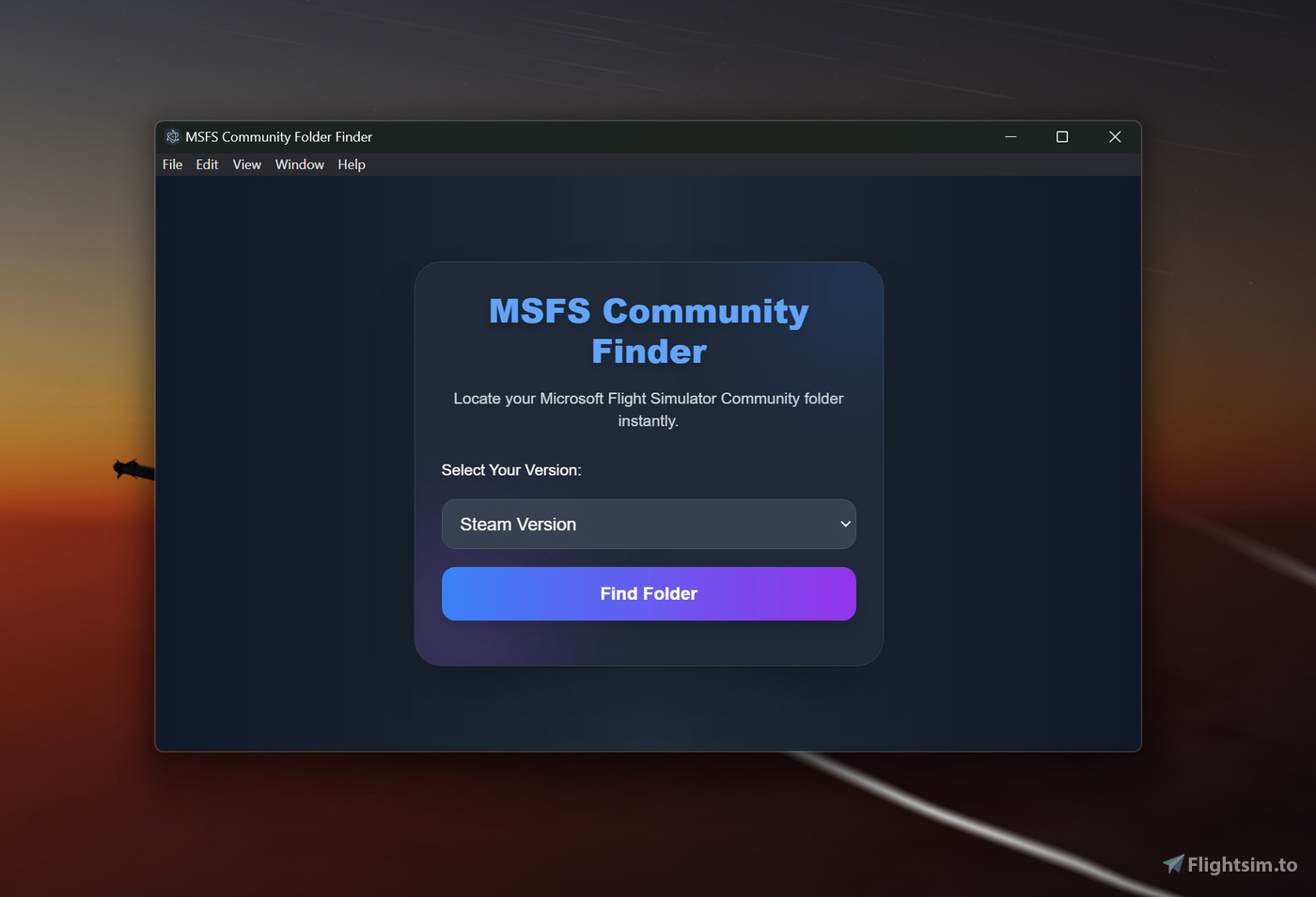
Task: Click the Flightsim.to watermark link
Action: click(1233, 864)
